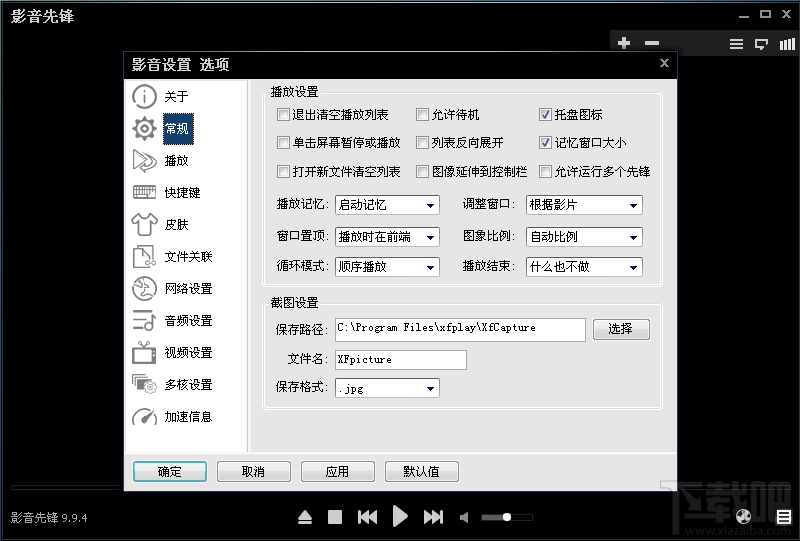Open the 音频设置 section

(187, 321)
